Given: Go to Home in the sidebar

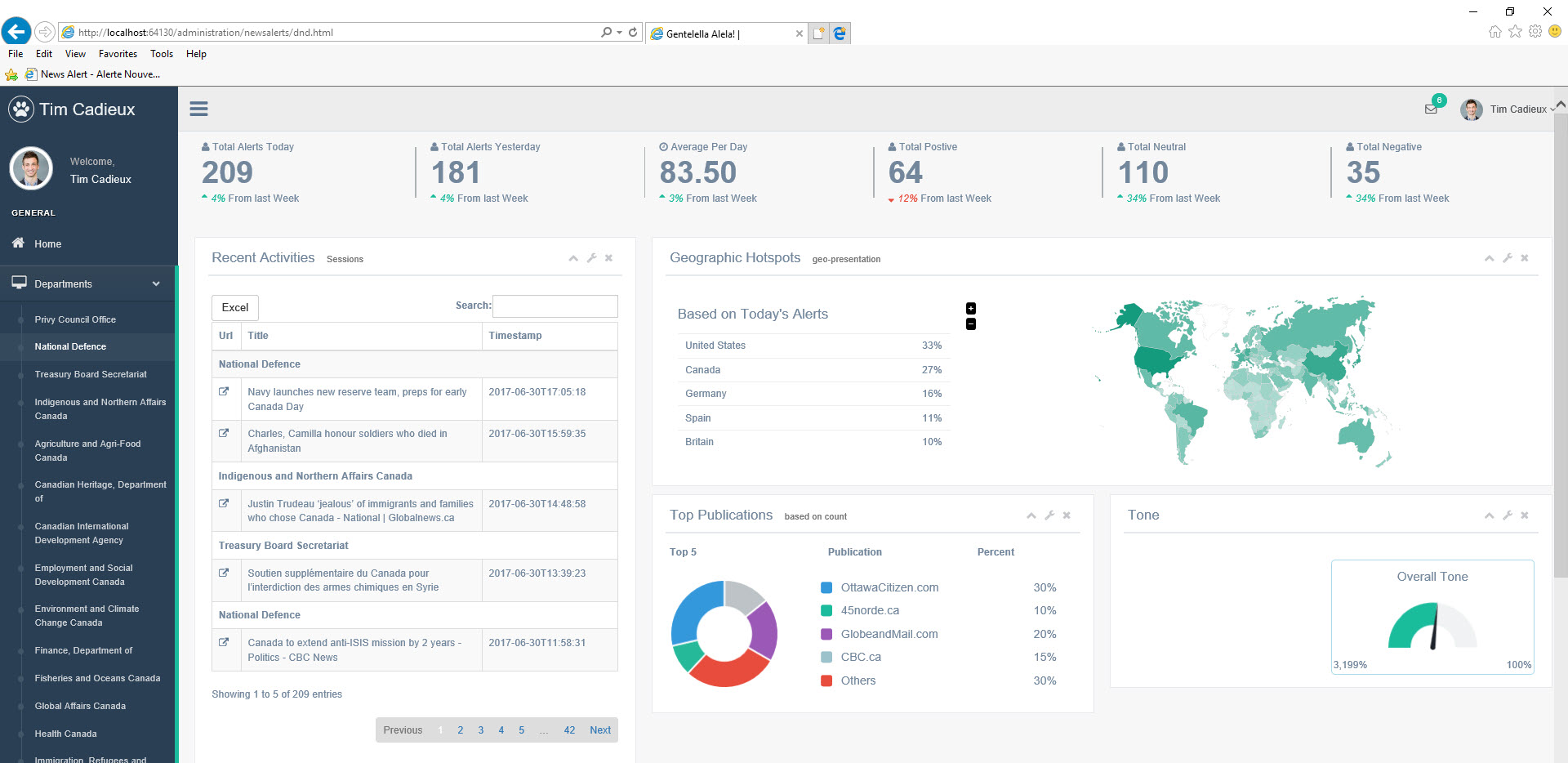Looking at the screenshot, I should [x=47, y=243].
